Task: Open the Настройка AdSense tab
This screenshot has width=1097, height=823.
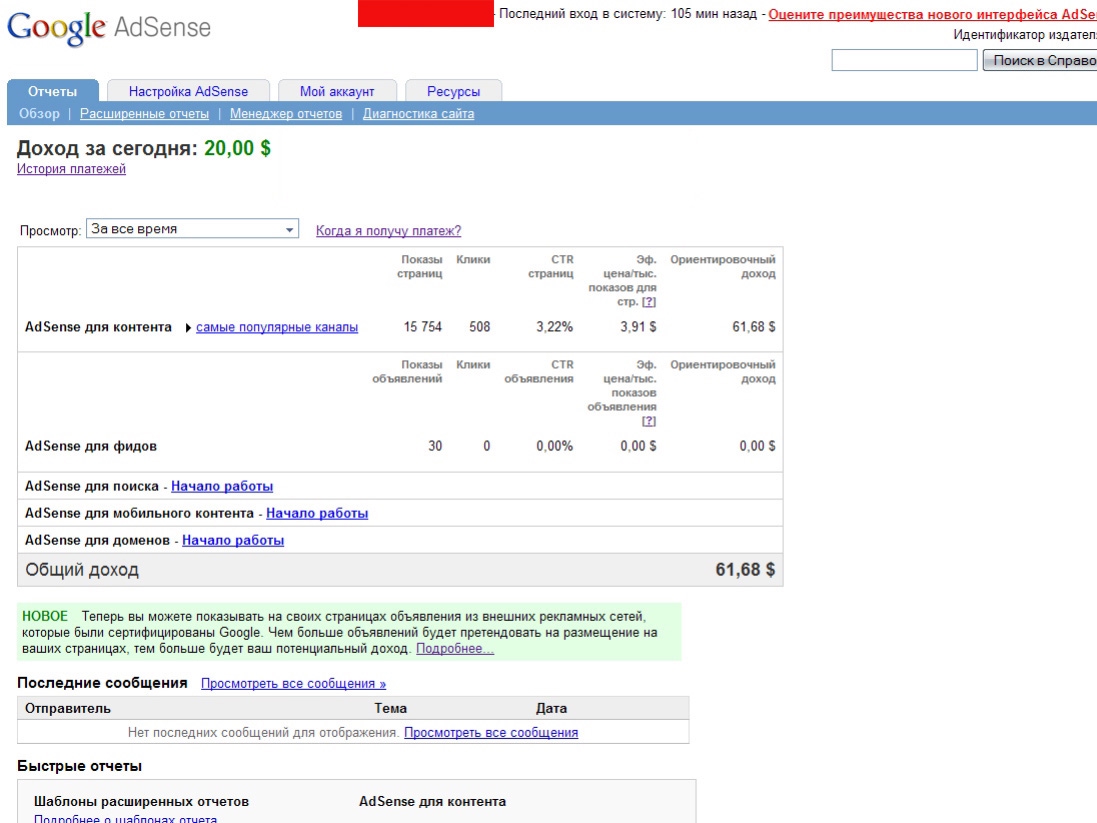Action: [188, 91]
